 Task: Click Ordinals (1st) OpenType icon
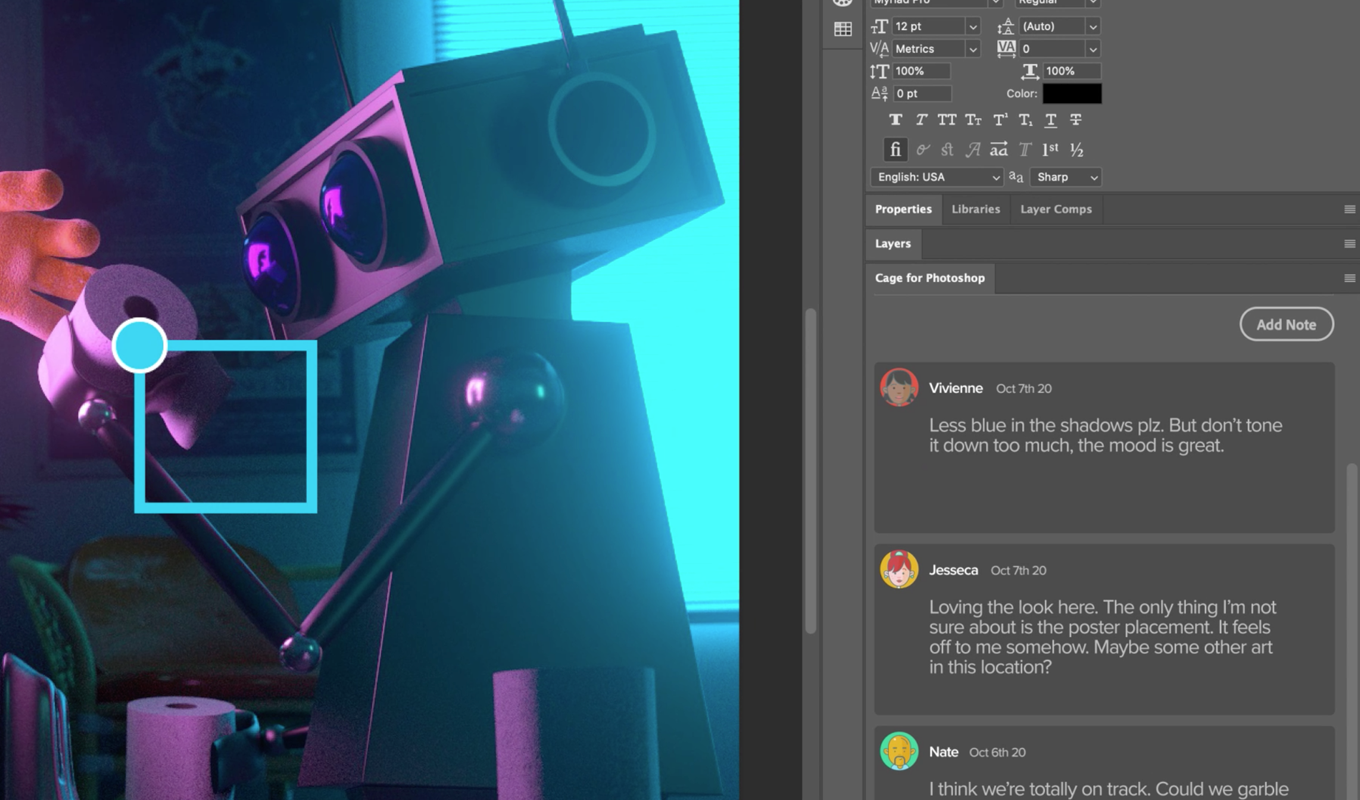pyautogui.click(x=1050, y=150)
